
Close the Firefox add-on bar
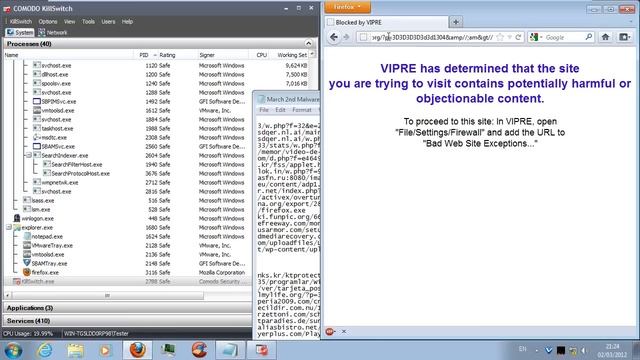coord(344,332)
